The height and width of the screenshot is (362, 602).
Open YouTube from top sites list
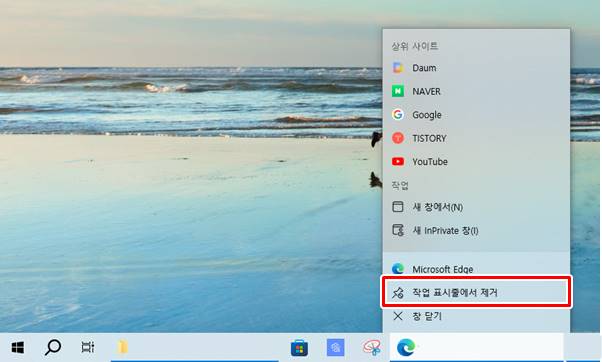pyautogui.click(x=476, y=162)
